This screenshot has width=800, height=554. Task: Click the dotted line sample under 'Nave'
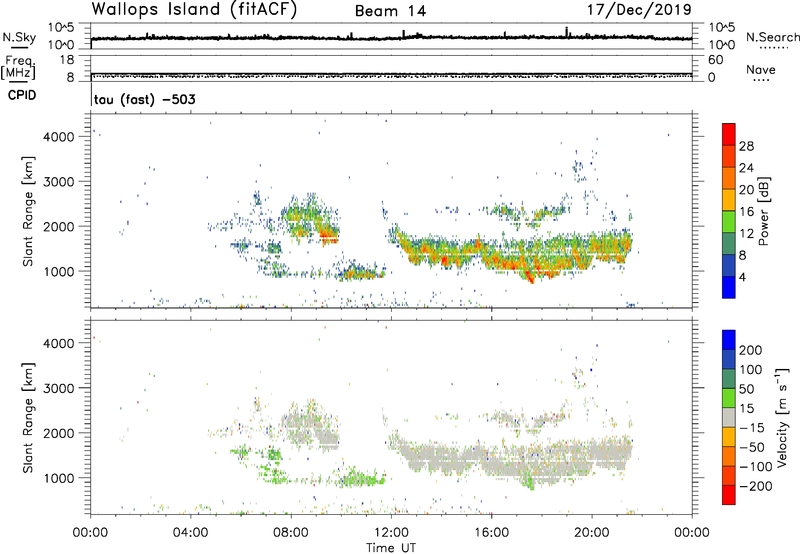click(x=760, y=80)
